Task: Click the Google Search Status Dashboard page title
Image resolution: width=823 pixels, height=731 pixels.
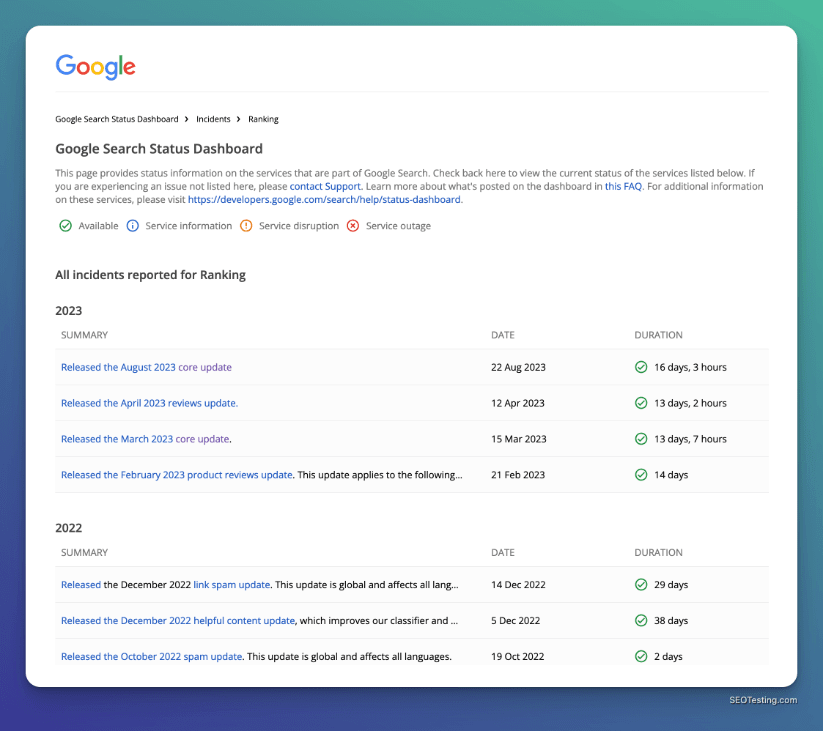Action: [x=159, y=149]
